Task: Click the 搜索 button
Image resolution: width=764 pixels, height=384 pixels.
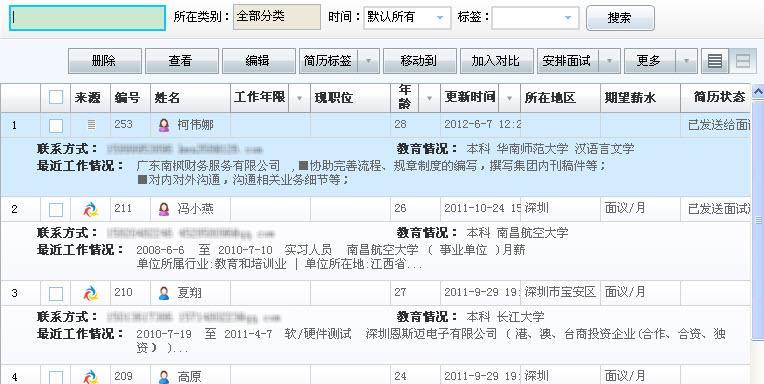Action: (620, 18)
